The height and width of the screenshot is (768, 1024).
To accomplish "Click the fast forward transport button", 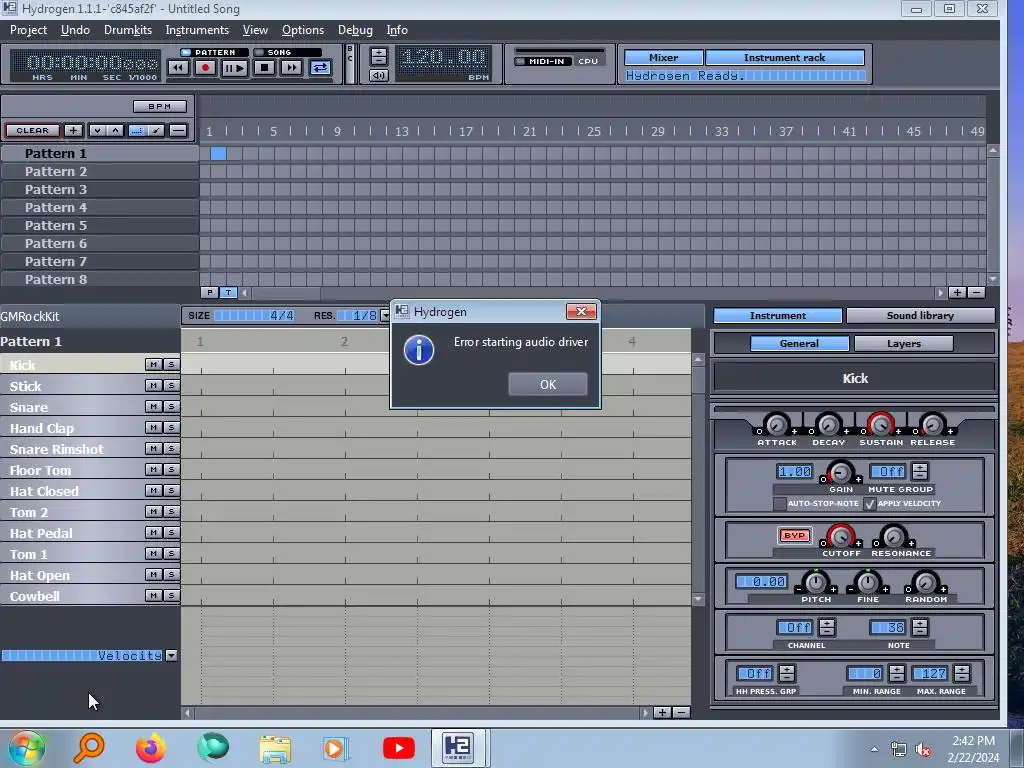I will click(291, 67).
